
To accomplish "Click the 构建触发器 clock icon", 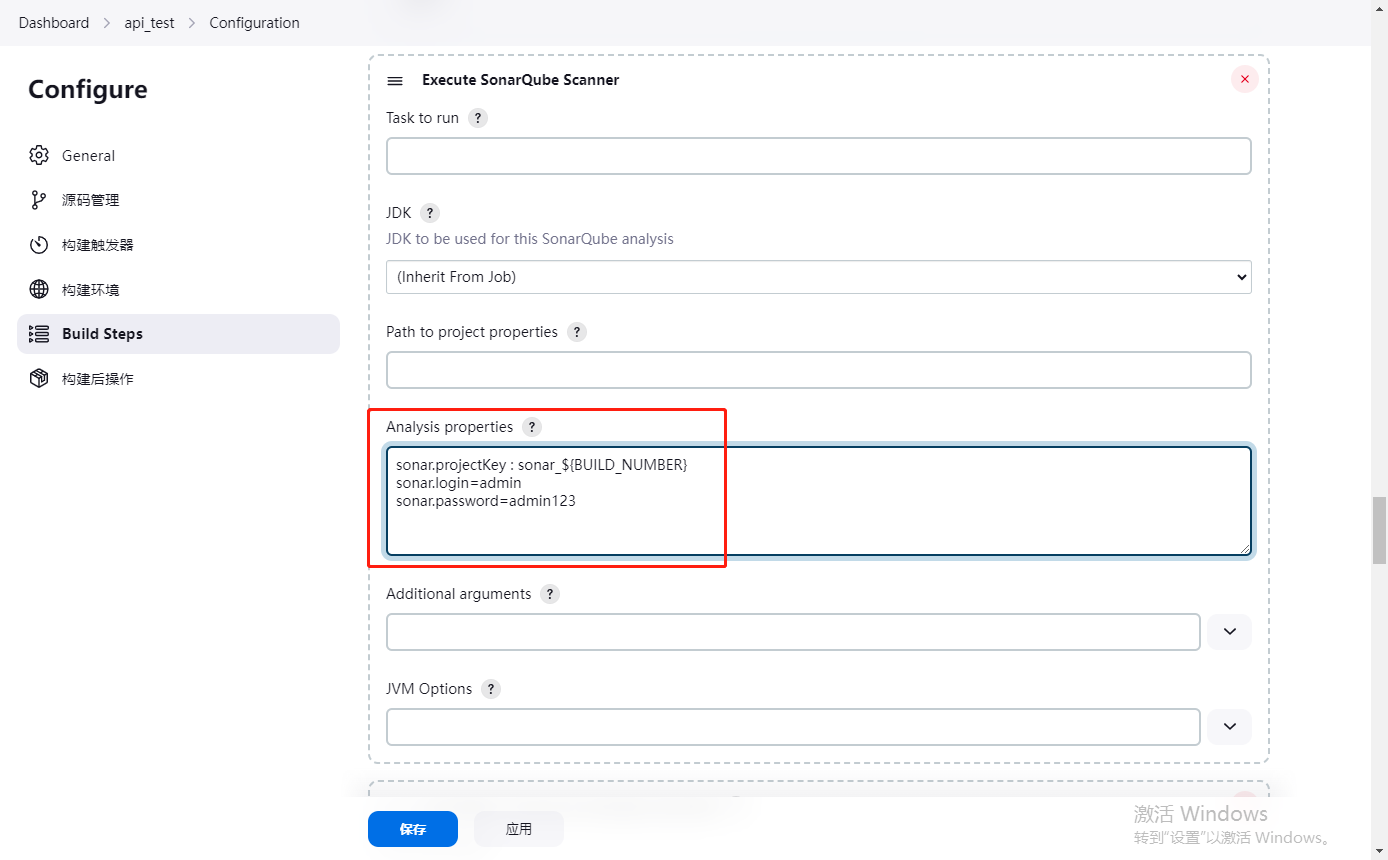I will tap(39, 245).
